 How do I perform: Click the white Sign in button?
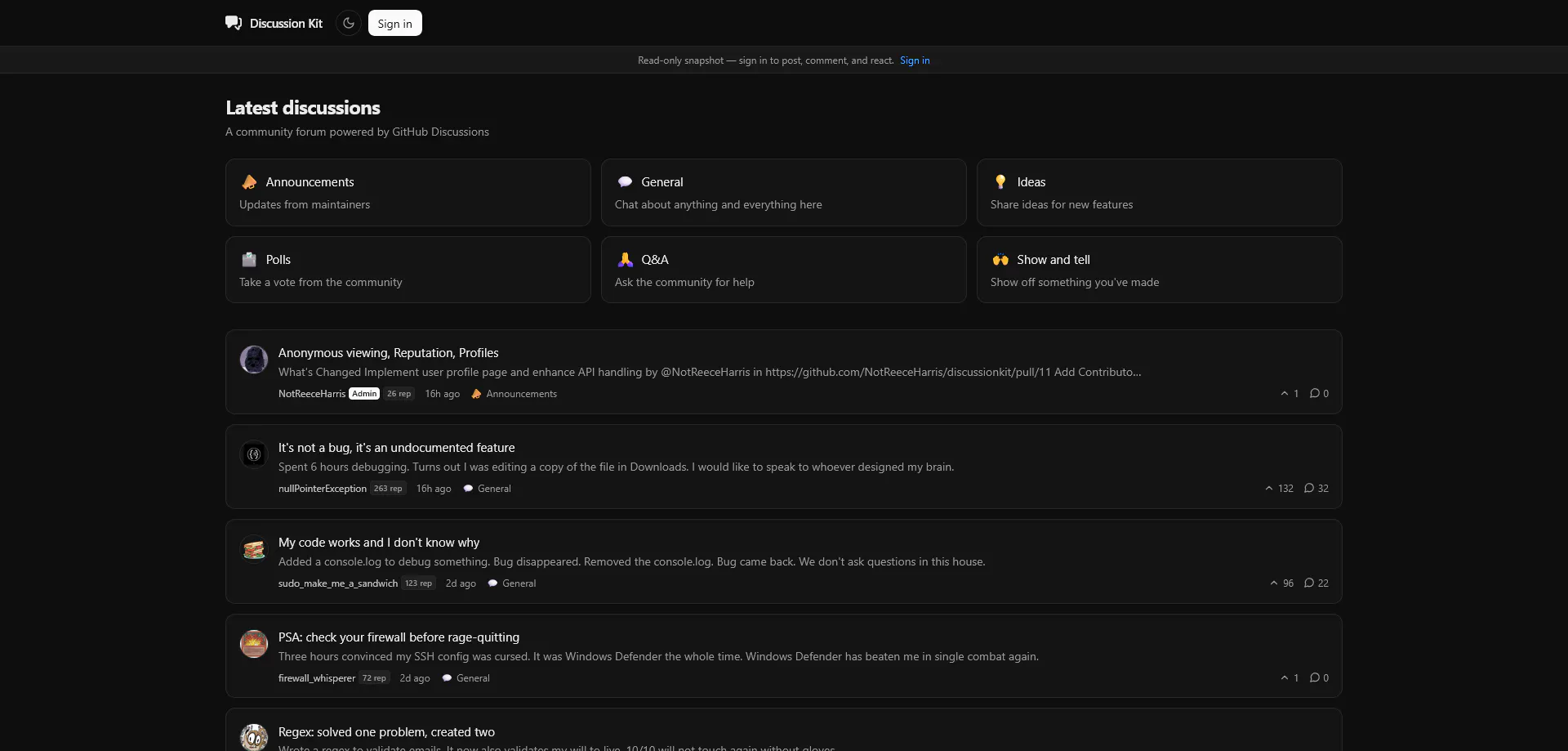pos(395,23)
